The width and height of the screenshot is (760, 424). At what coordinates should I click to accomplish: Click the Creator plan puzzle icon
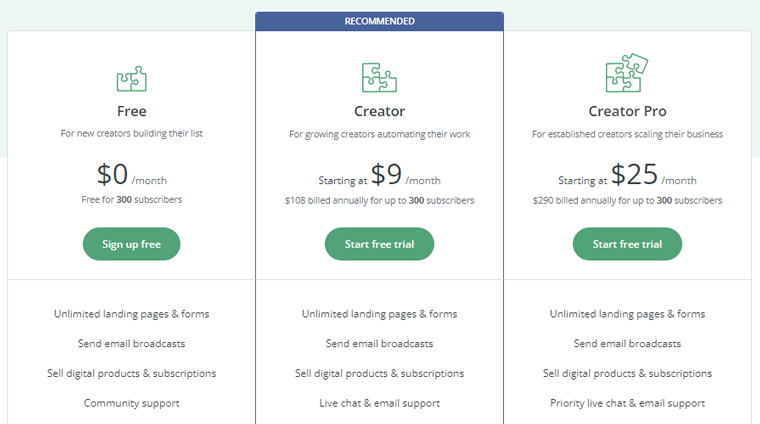coord(379,77)
